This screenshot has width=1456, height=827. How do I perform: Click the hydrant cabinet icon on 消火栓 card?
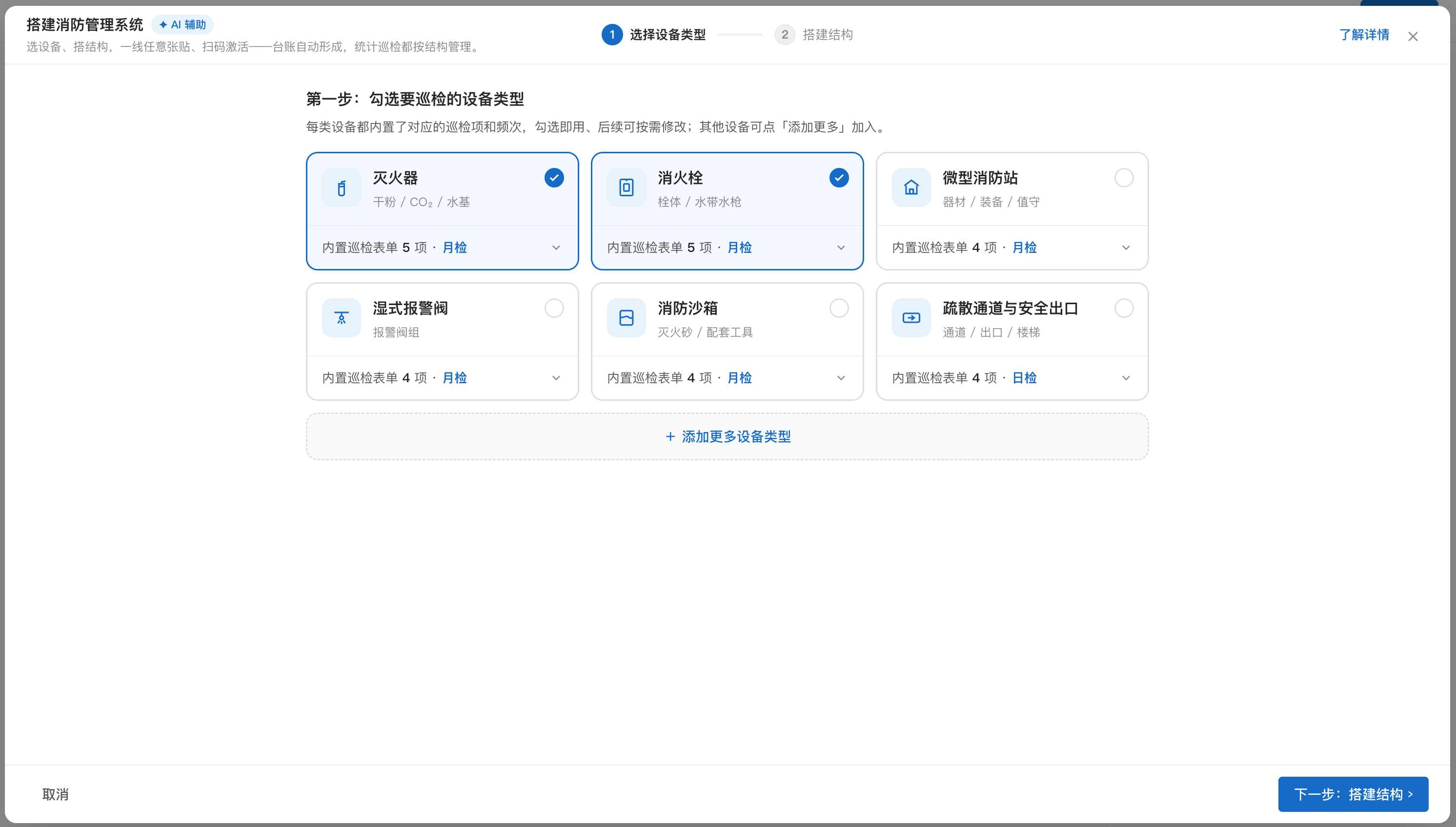[626, 188]
